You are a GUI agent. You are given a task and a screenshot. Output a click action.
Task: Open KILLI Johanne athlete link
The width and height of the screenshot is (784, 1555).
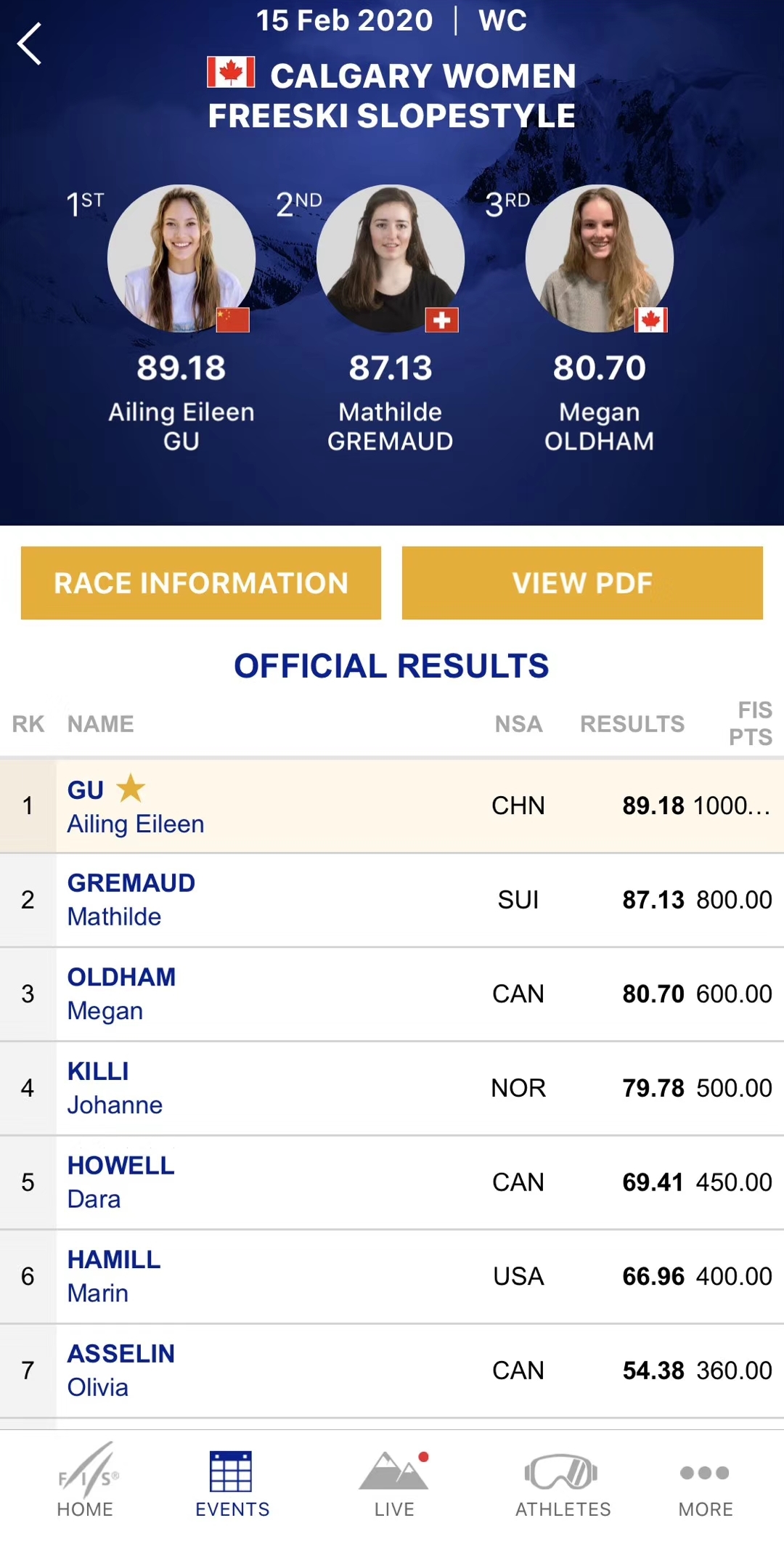tap(115, 1088)
